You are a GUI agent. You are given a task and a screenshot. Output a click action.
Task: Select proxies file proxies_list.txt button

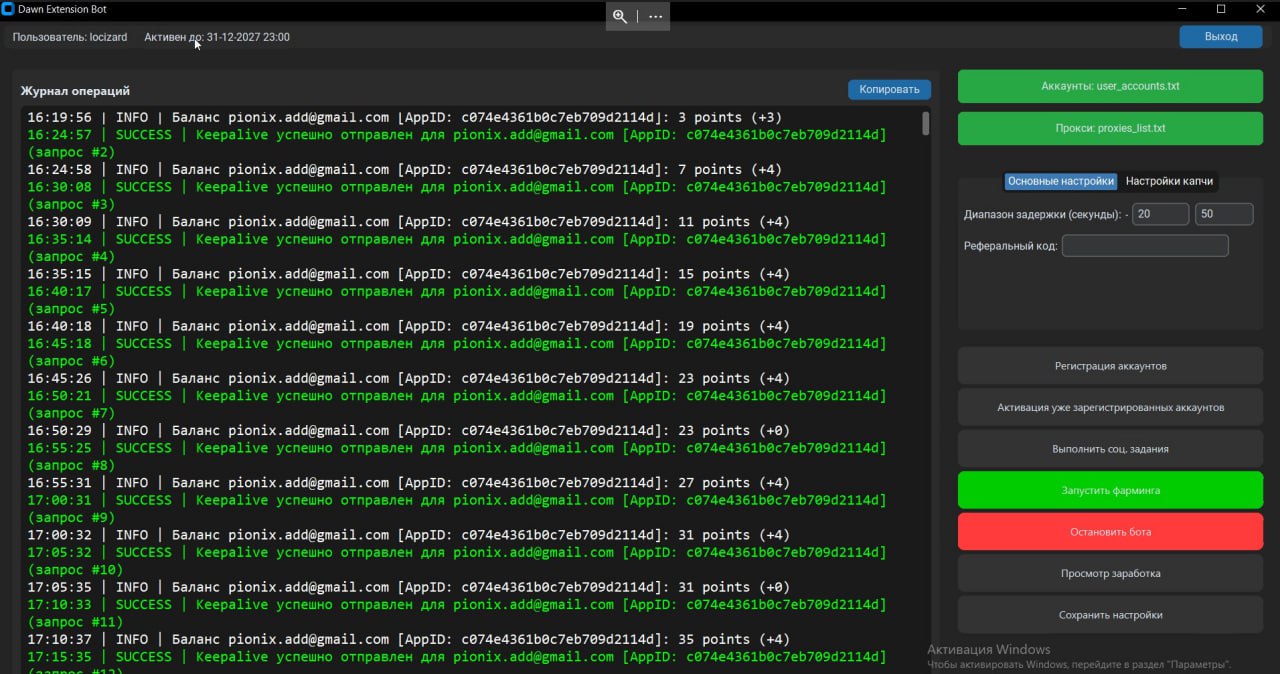pyautogui.click(x=1110, y=128)
